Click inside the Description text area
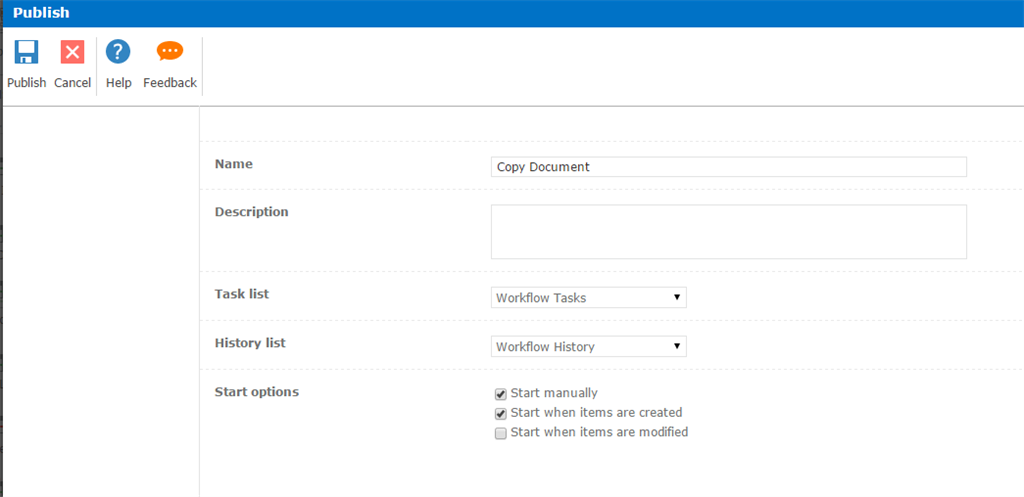Screen dimensions: 1024x497 [728, 232]
